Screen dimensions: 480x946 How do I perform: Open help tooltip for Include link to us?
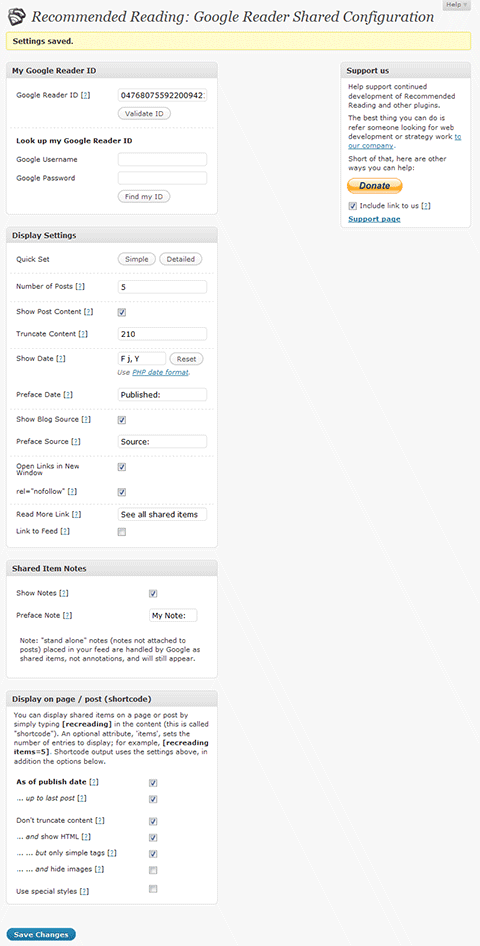click(x=426, y=206)
